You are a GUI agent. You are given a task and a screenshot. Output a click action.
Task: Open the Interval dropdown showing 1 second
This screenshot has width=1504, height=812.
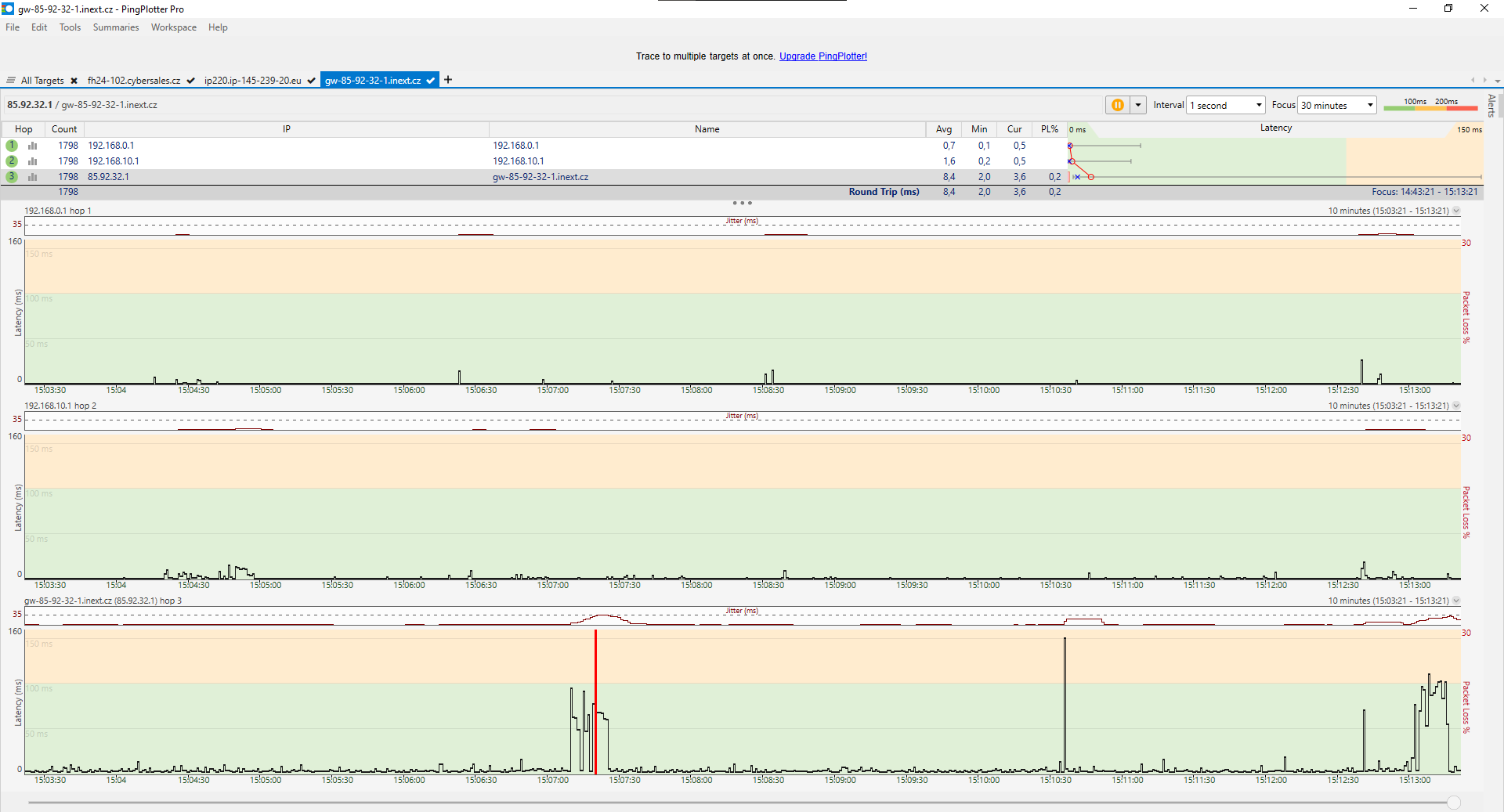coord(1226,105)
